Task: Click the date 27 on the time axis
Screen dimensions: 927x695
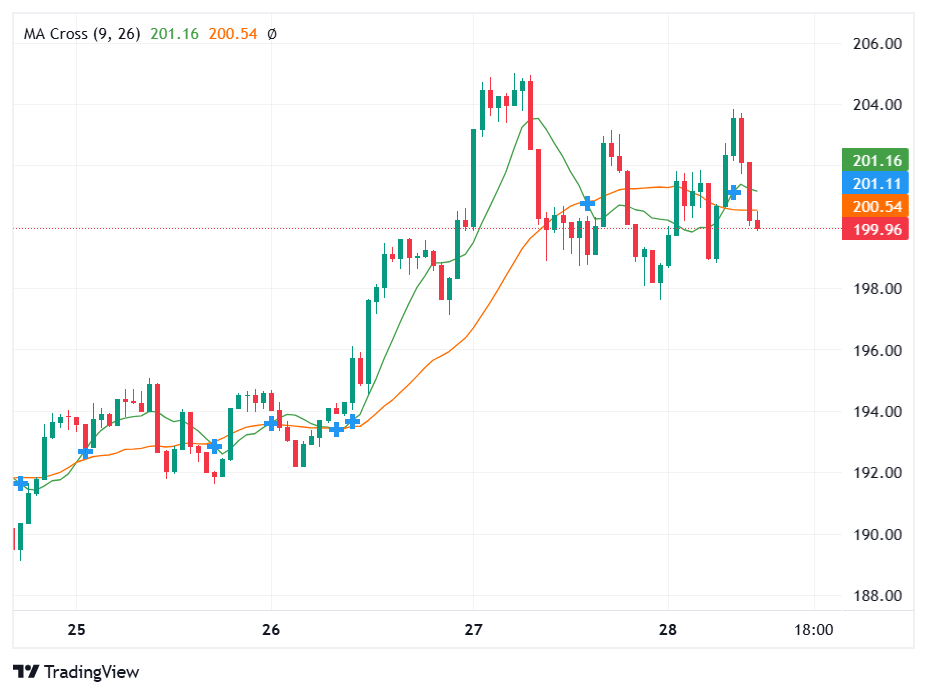Action: pos(474,630)
